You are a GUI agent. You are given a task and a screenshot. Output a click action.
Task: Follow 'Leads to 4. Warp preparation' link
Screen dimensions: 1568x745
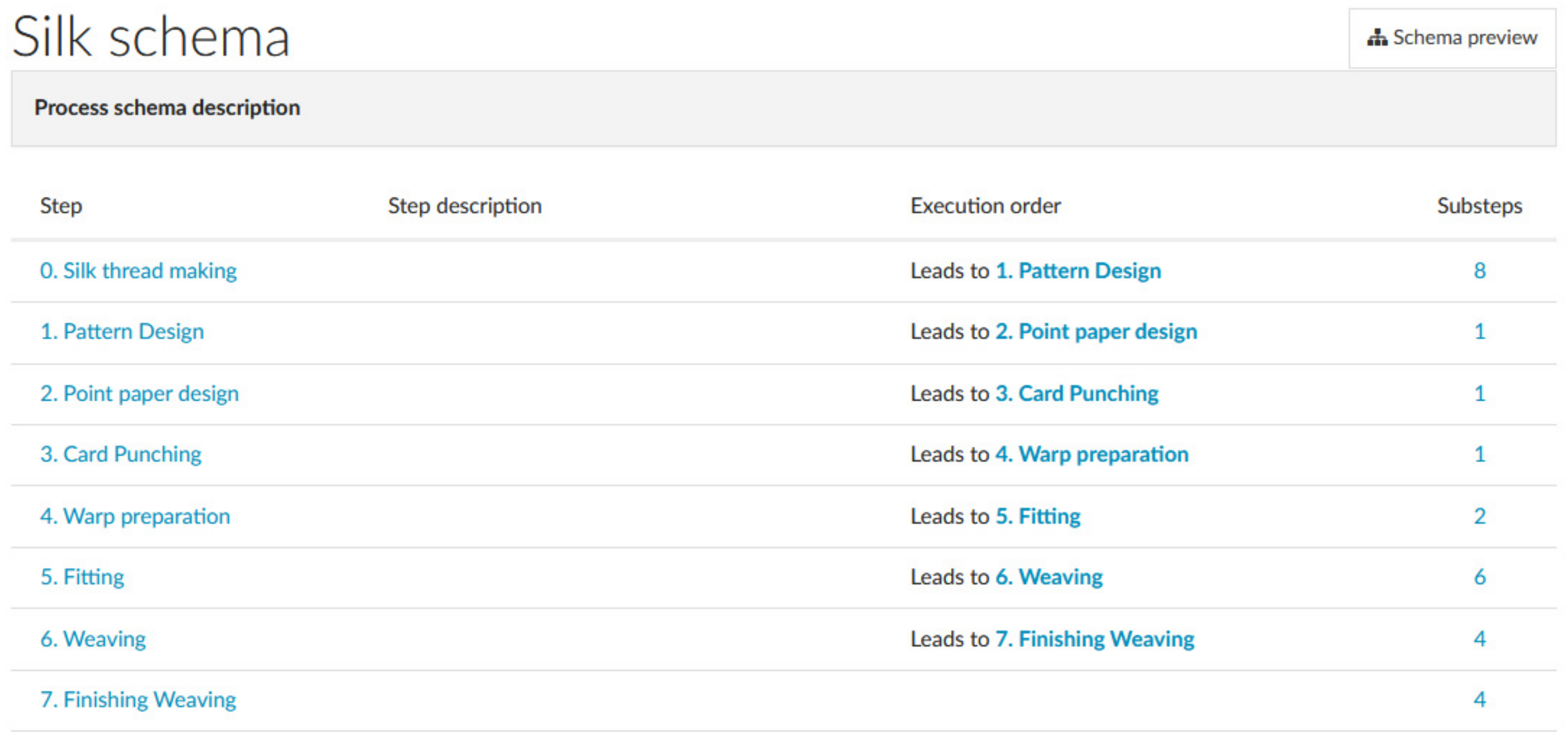click(1091, 455)
